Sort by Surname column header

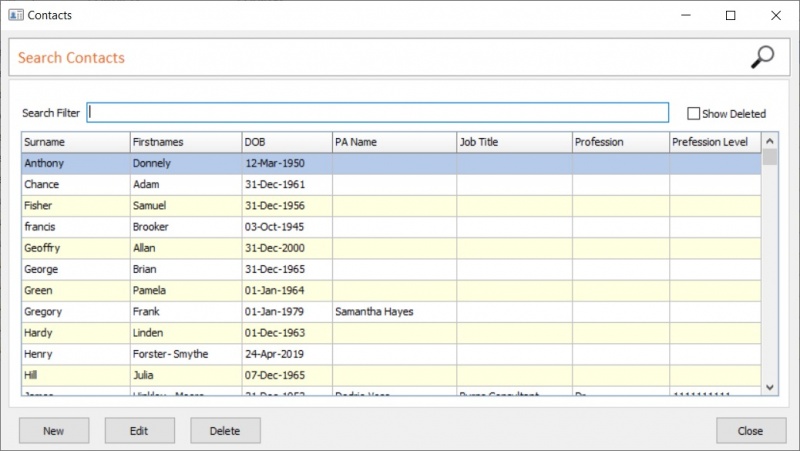pyautogui.click(x=76, y=142)
